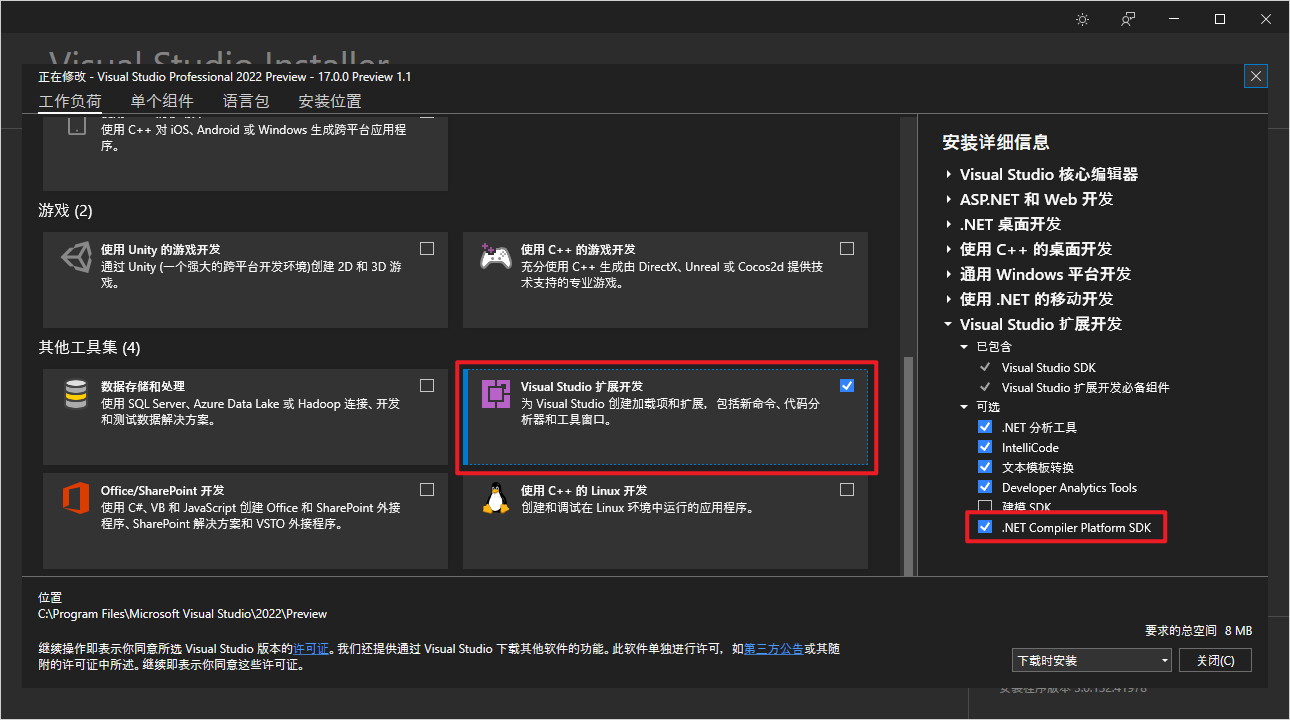Switch to the 工作负荷 tab
This screenshot has width=1290, height=720.
click(70, 101)
